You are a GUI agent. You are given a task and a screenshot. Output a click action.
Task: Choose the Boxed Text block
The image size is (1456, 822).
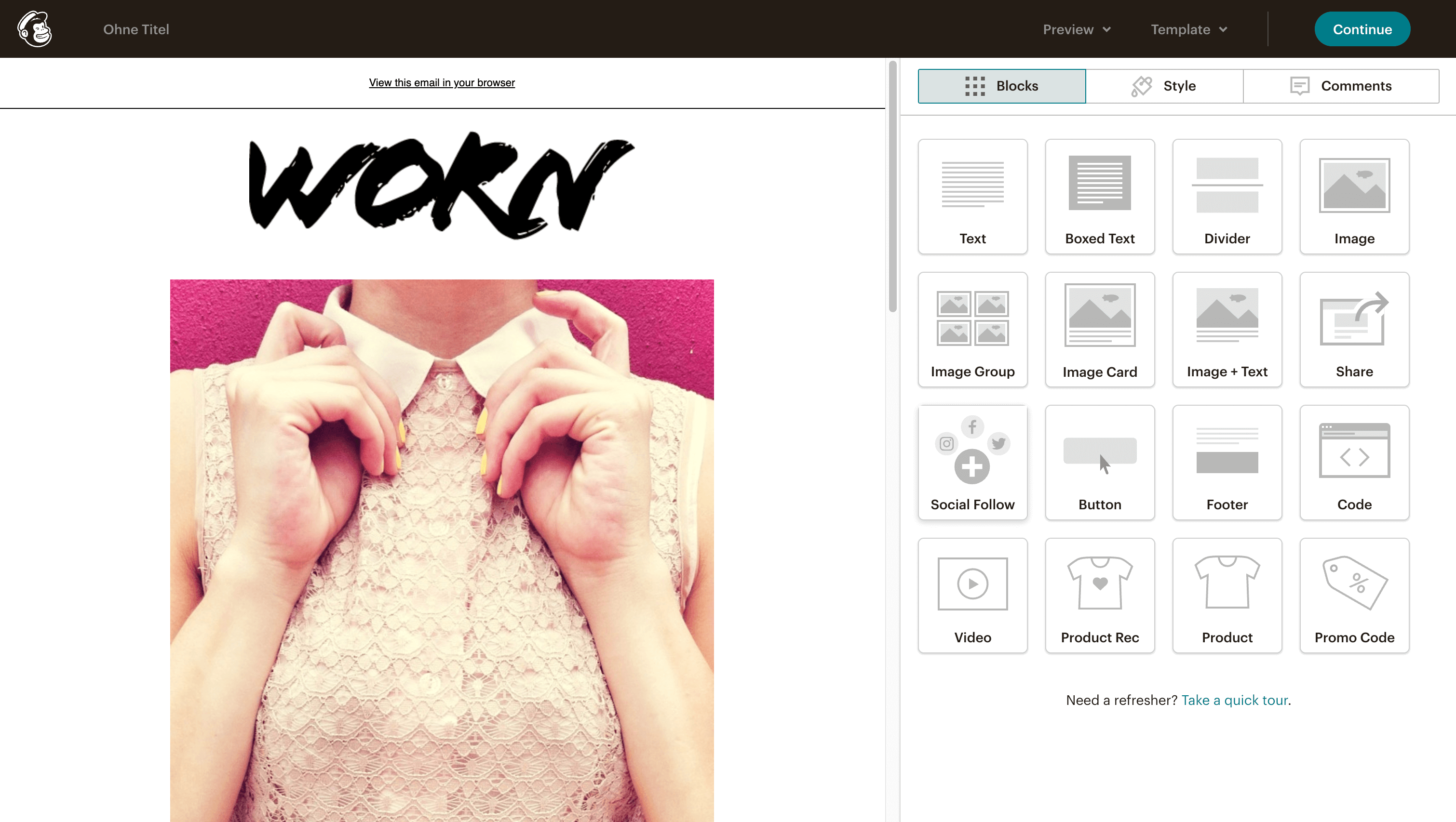point(1099,196)
